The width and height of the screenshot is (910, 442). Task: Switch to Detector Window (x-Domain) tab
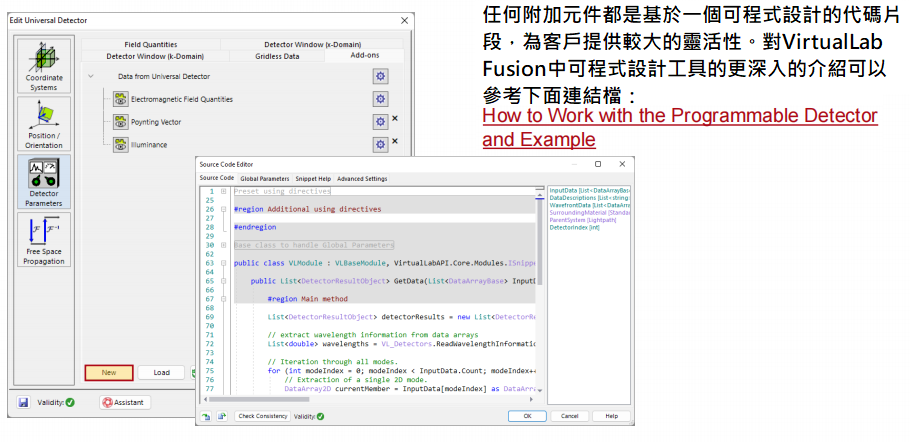(312, 45)
